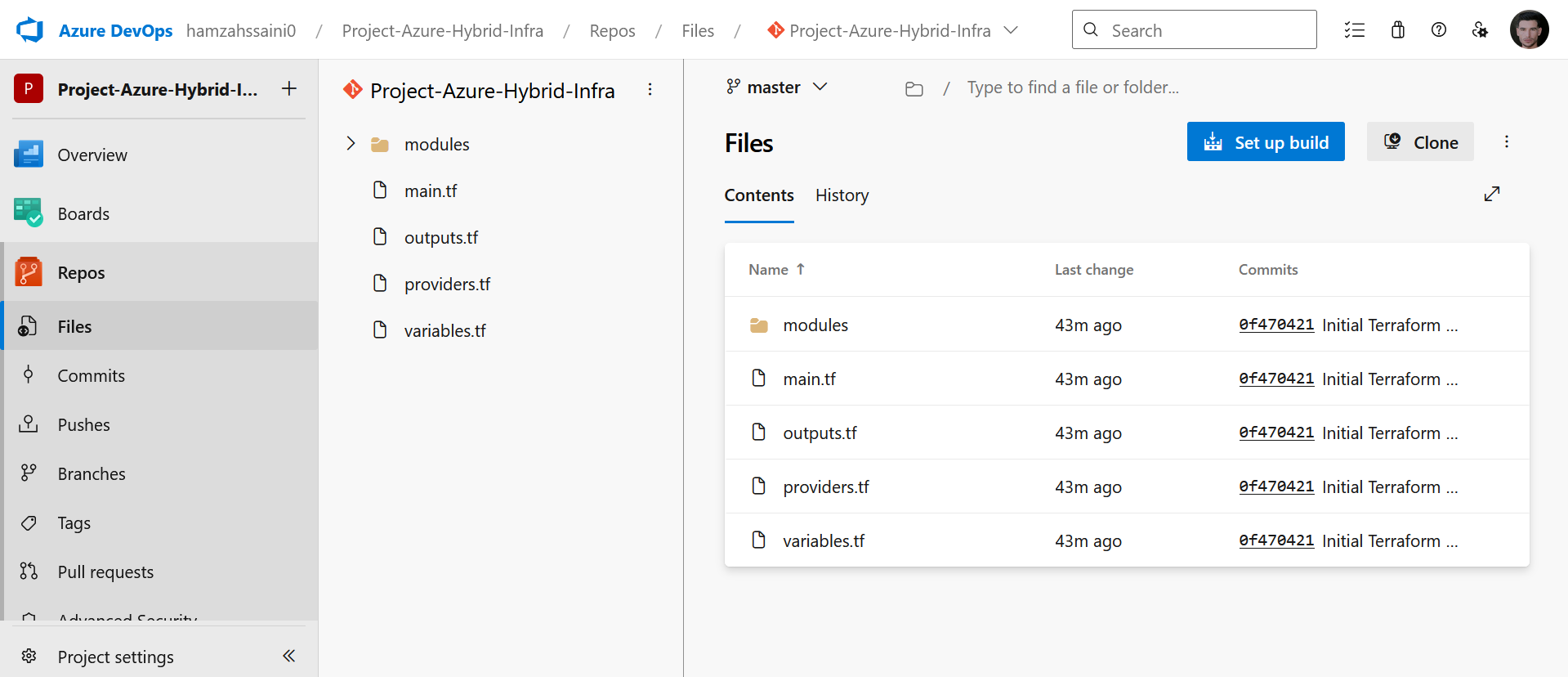This screenshot has height=677, width=1568.
Task: Click the Repos sidebar icon
Action: pyautogui.click(x=29, y=271)
